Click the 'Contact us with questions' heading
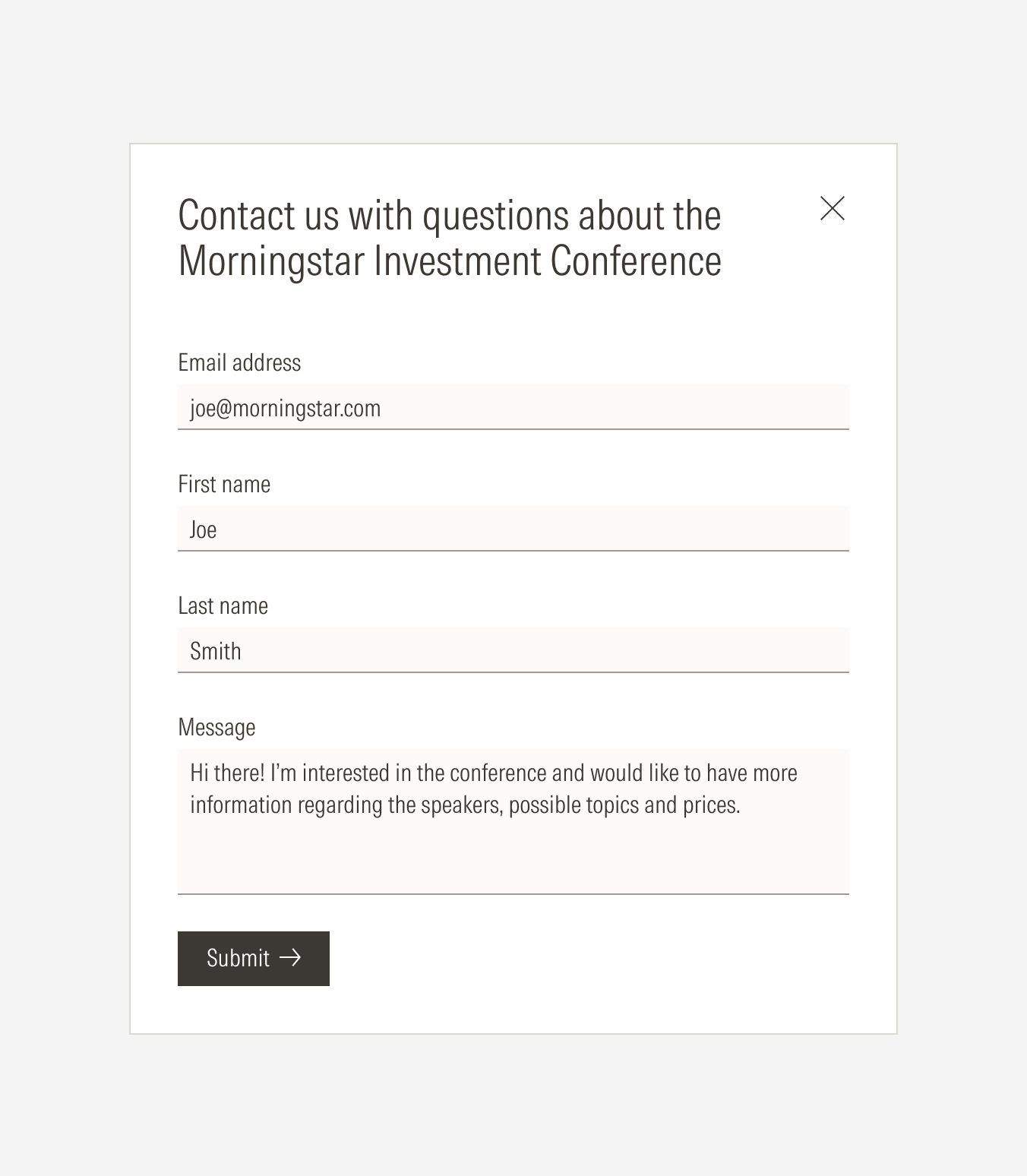The width and height of the screenshot is (1027, 1176). [450, 215]
